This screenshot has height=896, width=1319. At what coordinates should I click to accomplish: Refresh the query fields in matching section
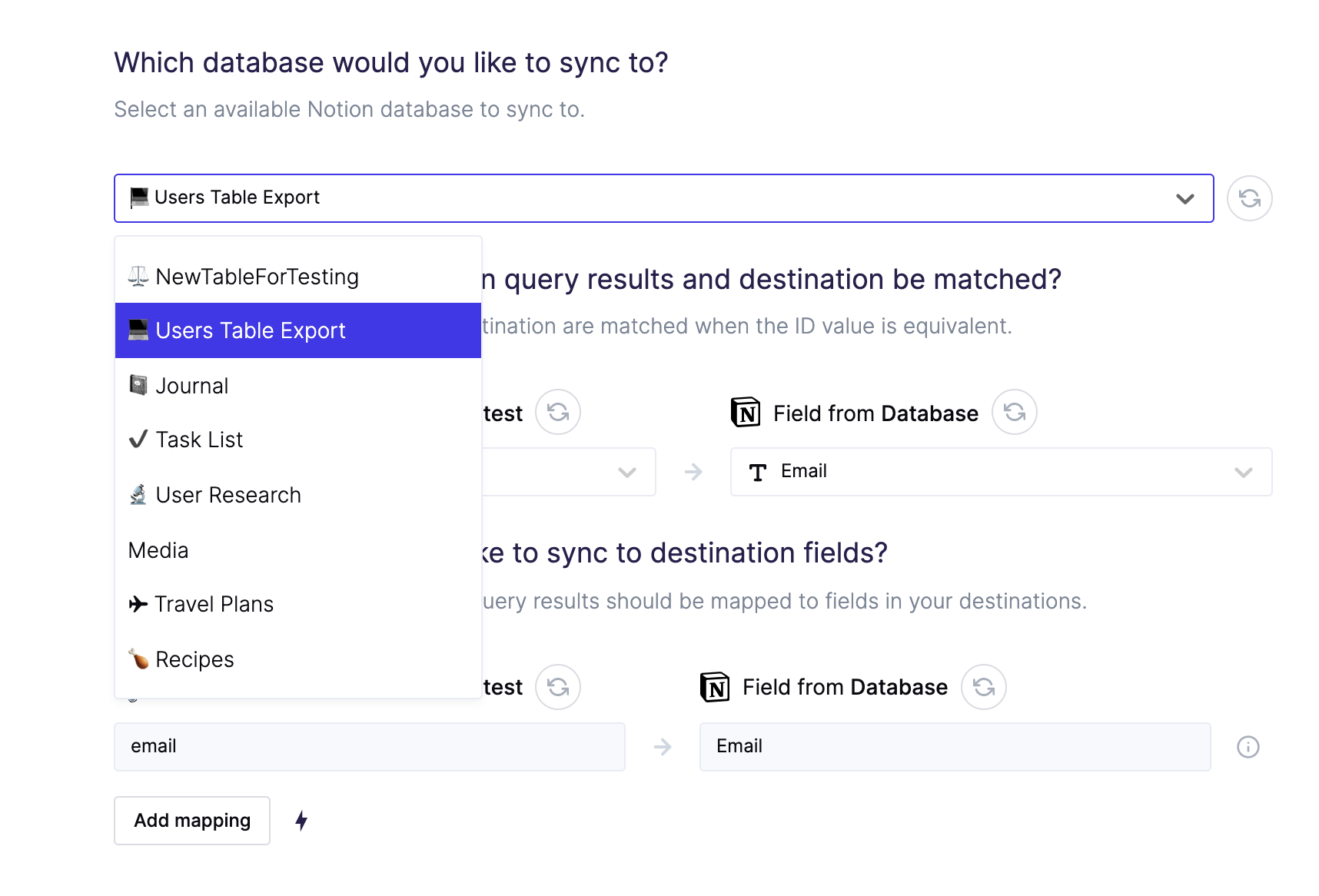(558, 413)
